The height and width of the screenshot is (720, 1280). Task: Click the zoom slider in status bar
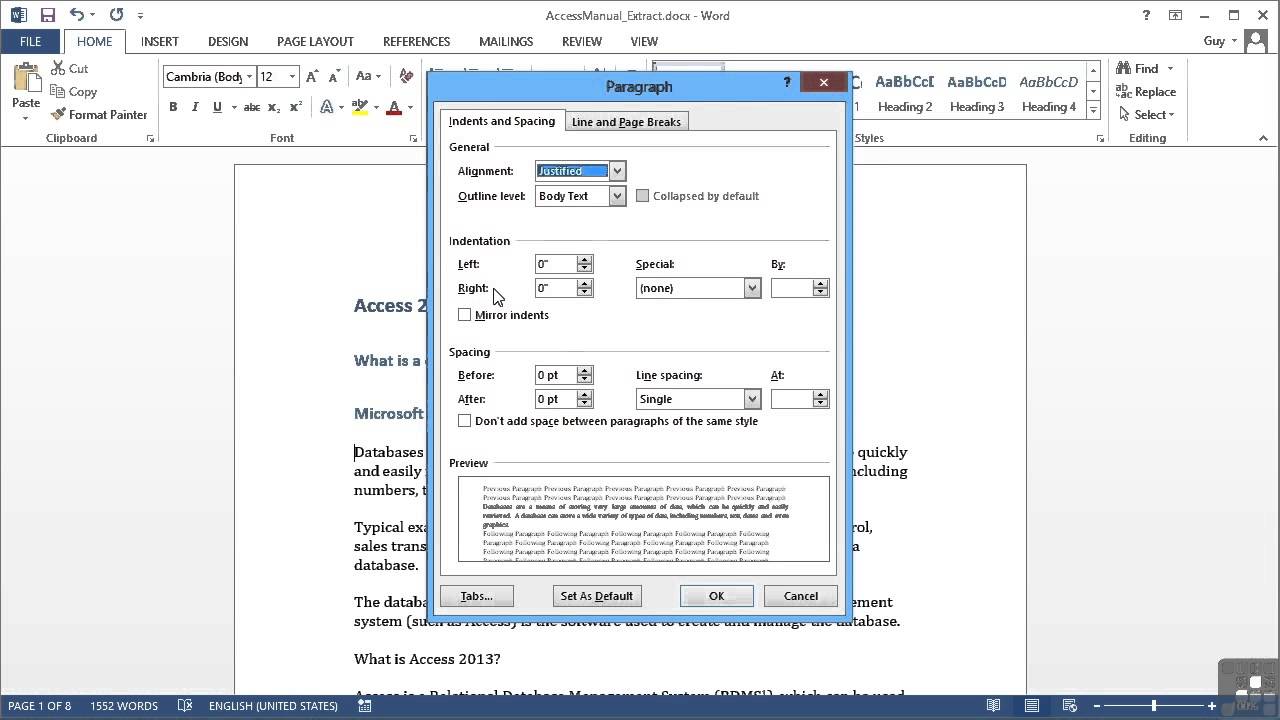pos(1154,706)
